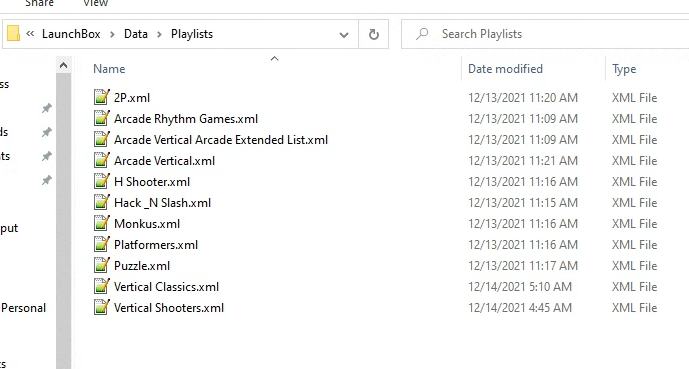The width and height of the screenshot is (689, 369).
Task: Open the address bar history dropdown
Action: (344, 34)
